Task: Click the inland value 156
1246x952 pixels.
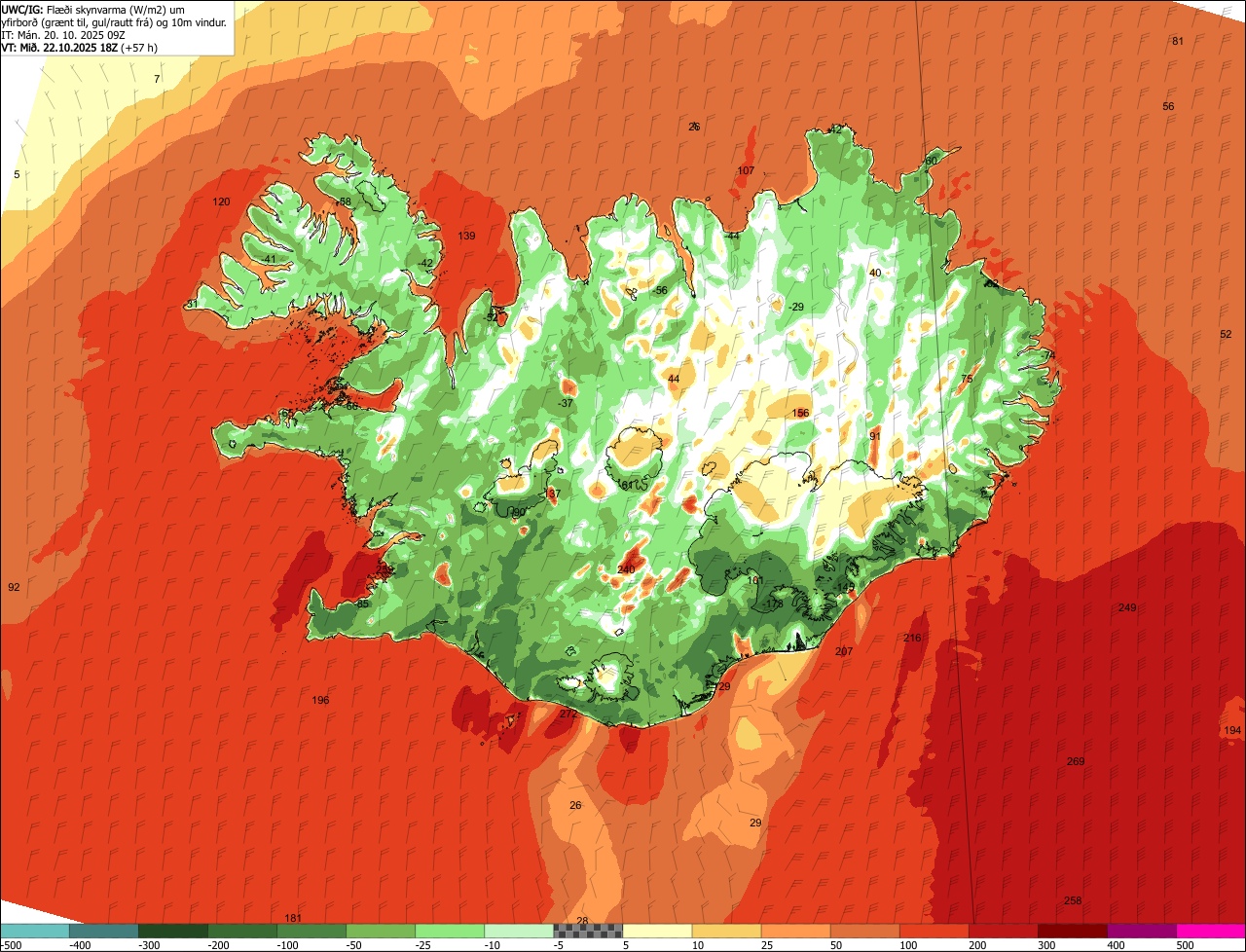Action: pos(800,413)
